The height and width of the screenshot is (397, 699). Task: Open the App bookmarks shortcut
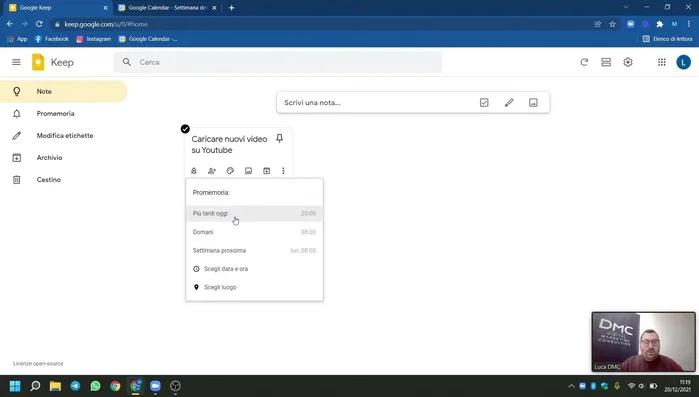17,39
